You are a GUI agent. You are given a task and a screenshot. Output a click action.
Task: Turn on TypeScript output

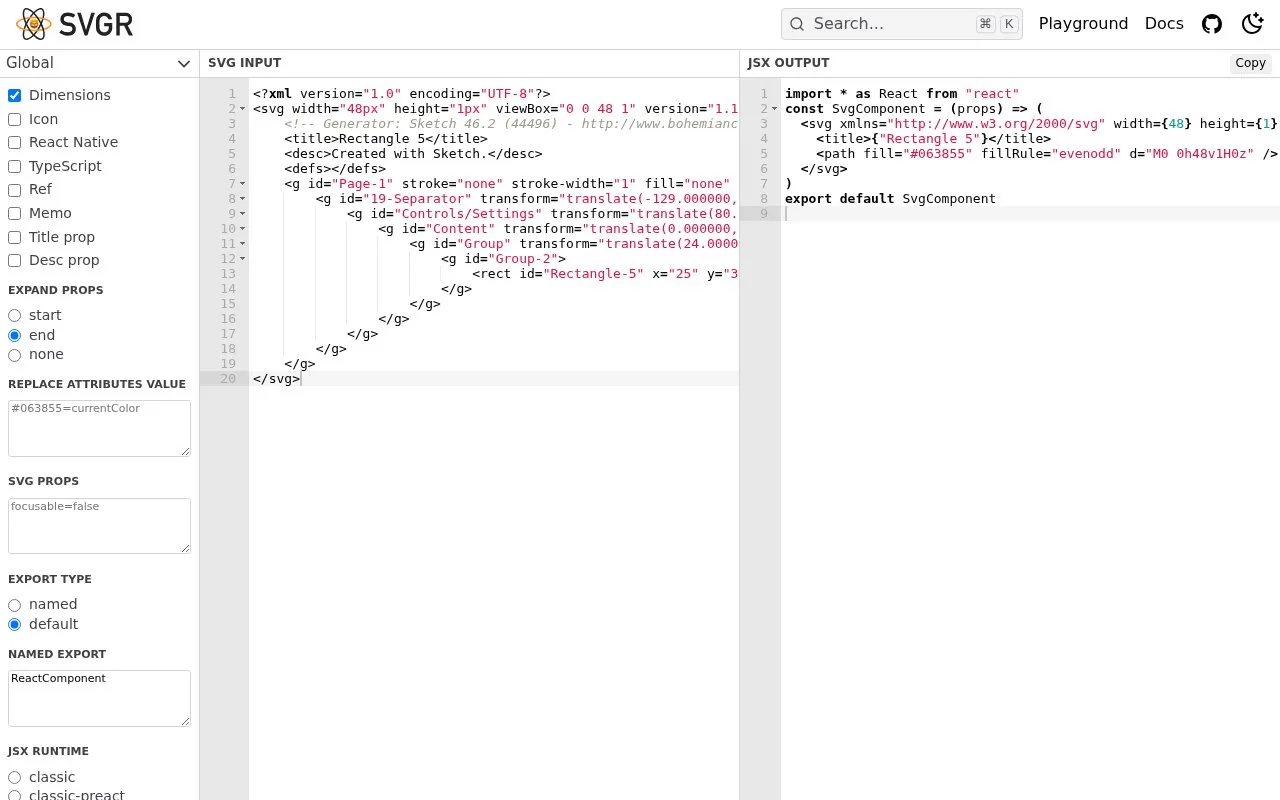14,166
